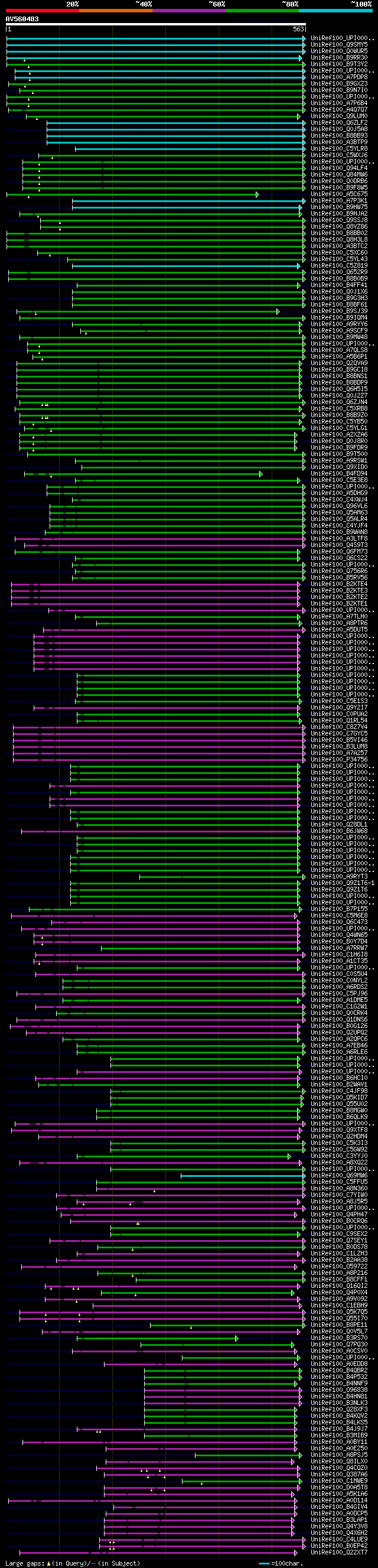Select hit label UniRef100_A5C675
Image resolution: width=378 pixels, height=1568 pixels.
tap(339, 194)
